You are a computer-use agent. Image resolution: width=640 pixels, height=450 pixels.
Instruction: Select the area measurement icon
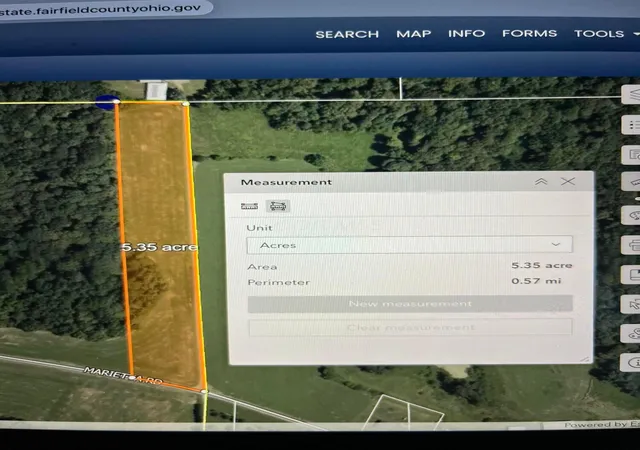(278, 206)
